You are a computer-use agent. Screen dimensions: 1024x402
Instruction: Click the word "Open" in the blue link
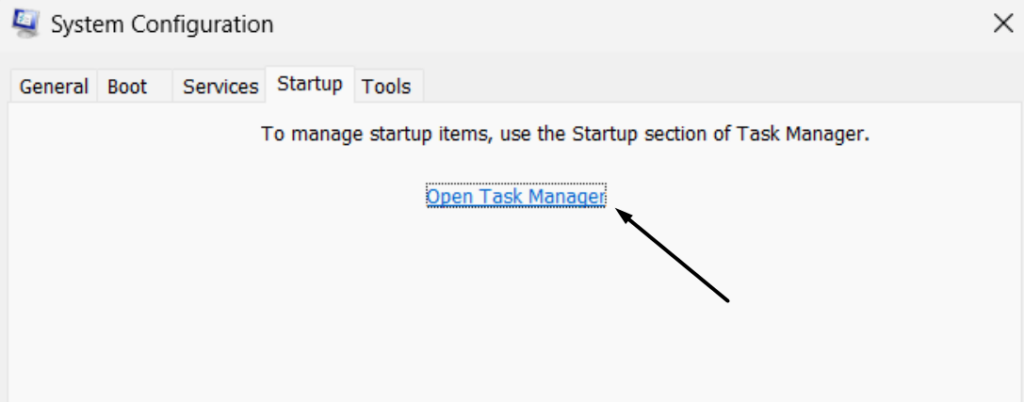pyautogui.click(x=451, y=197)
